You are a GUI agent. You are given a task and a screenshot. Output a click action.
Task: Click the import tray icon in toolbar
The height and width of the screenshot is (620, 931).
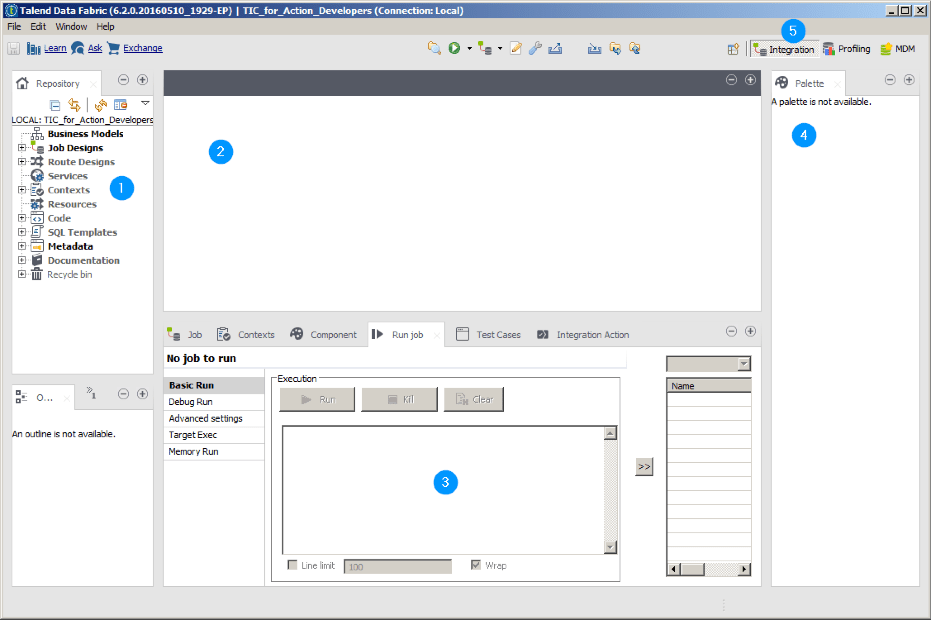click(x=594, y=49)
